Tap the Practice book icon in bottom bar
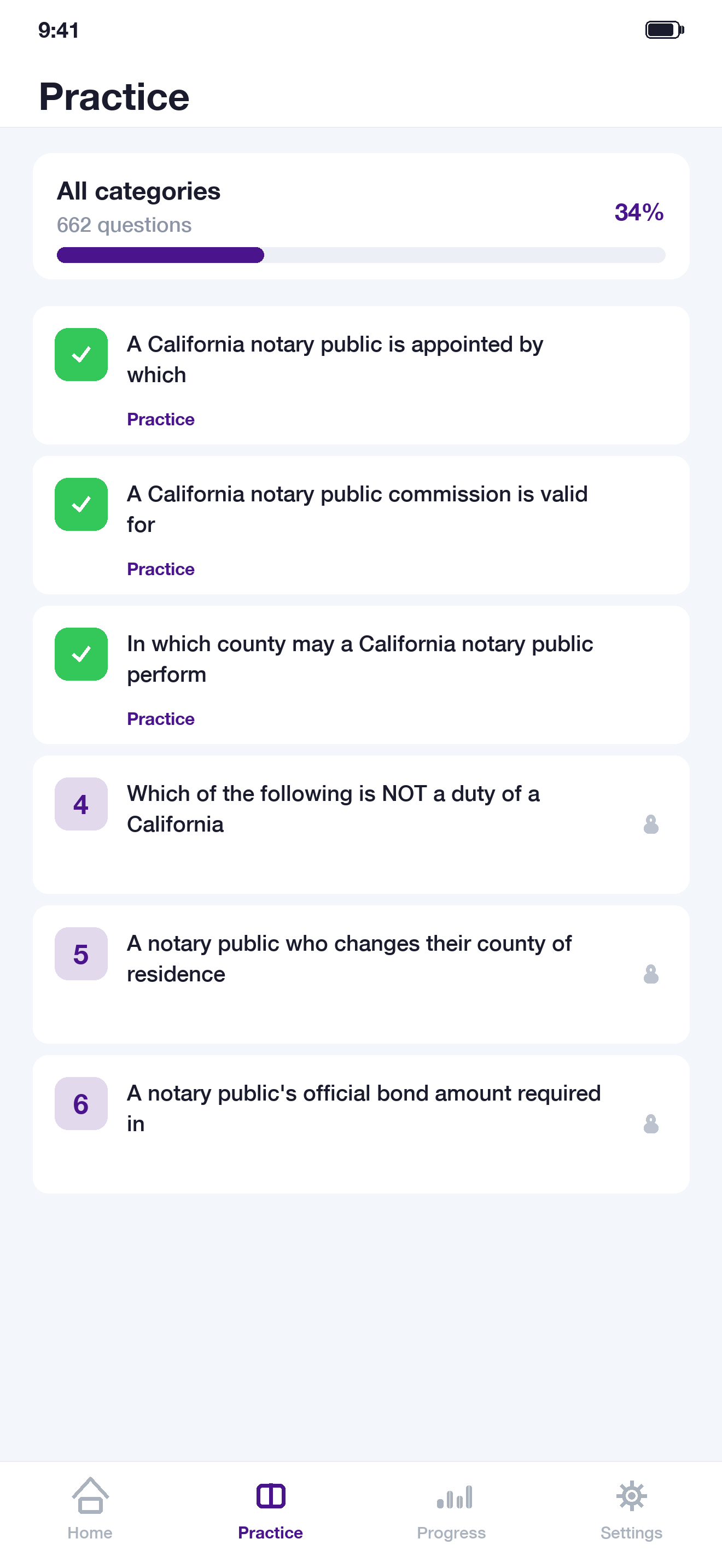 271,1496
